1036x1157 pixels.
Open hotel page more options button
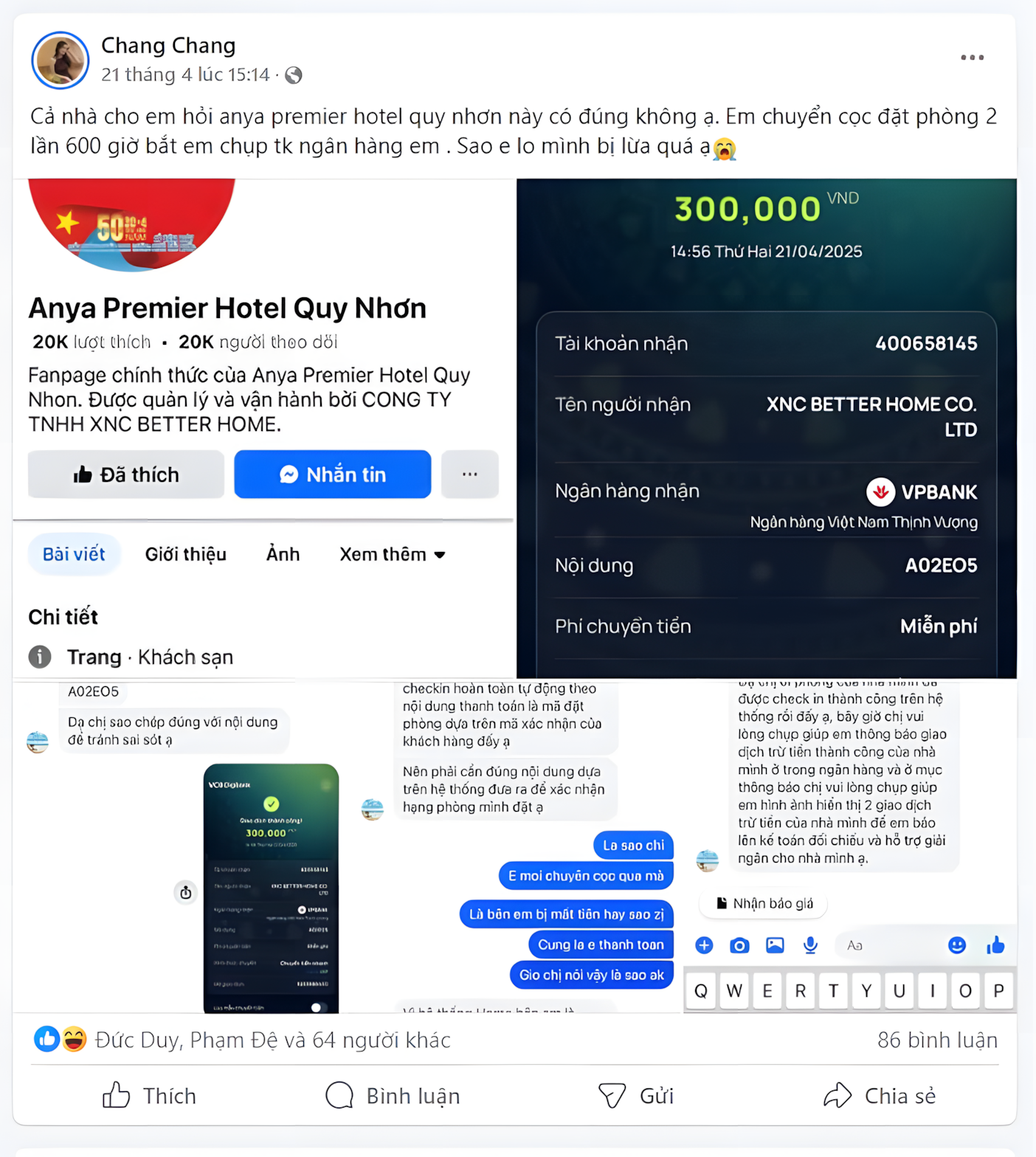470,474
